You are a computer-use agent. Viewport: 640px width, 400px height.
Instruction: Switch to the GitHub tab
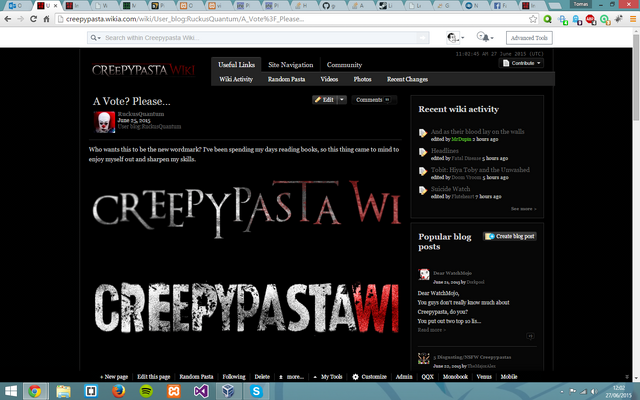pyautogui.click(x=331, y=6)
